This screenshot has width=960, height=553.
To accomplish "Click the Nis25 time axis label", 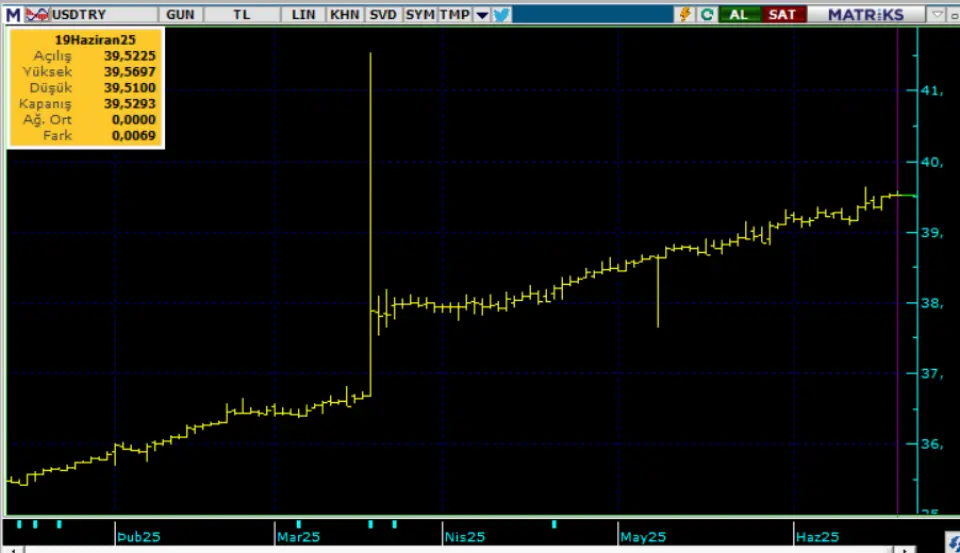I will click(465, 537).
